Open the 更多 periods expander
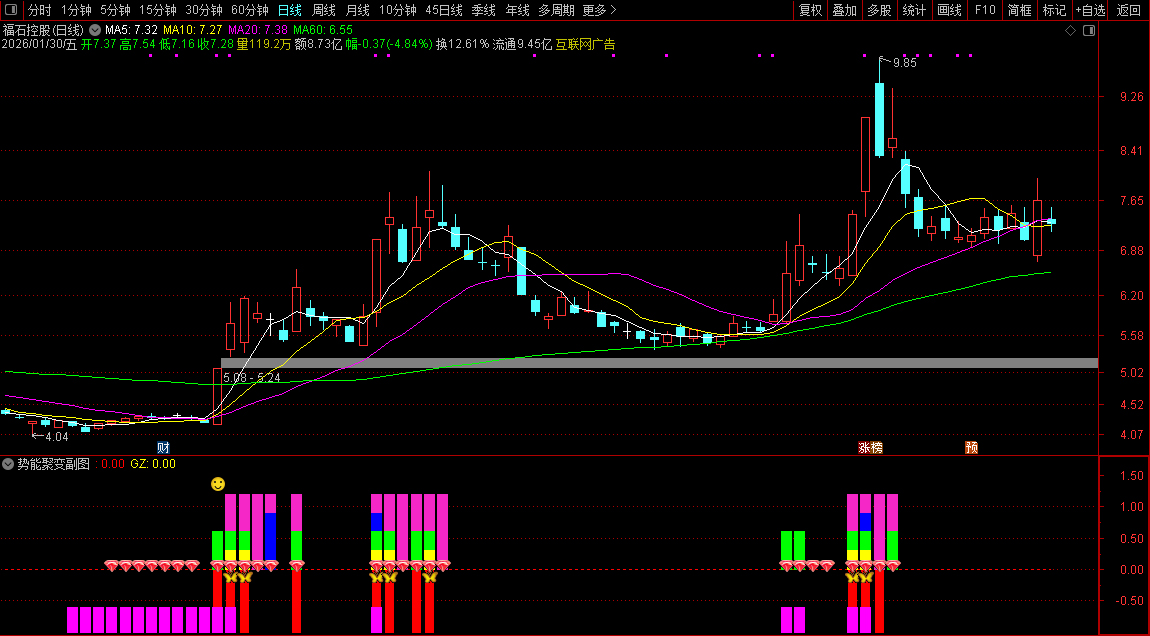 (x=599, y=10)
